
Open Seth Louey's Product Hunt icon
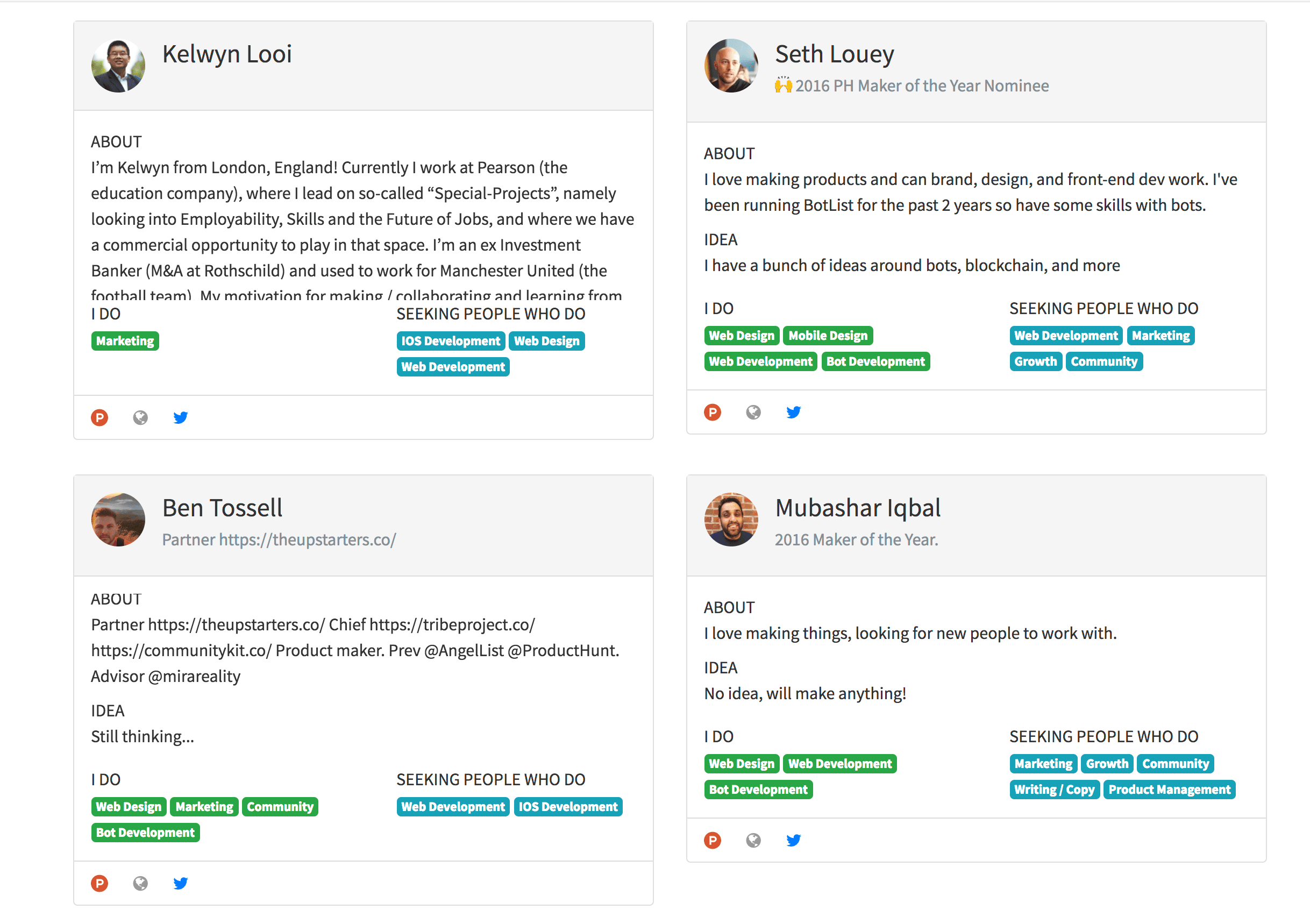712,412
